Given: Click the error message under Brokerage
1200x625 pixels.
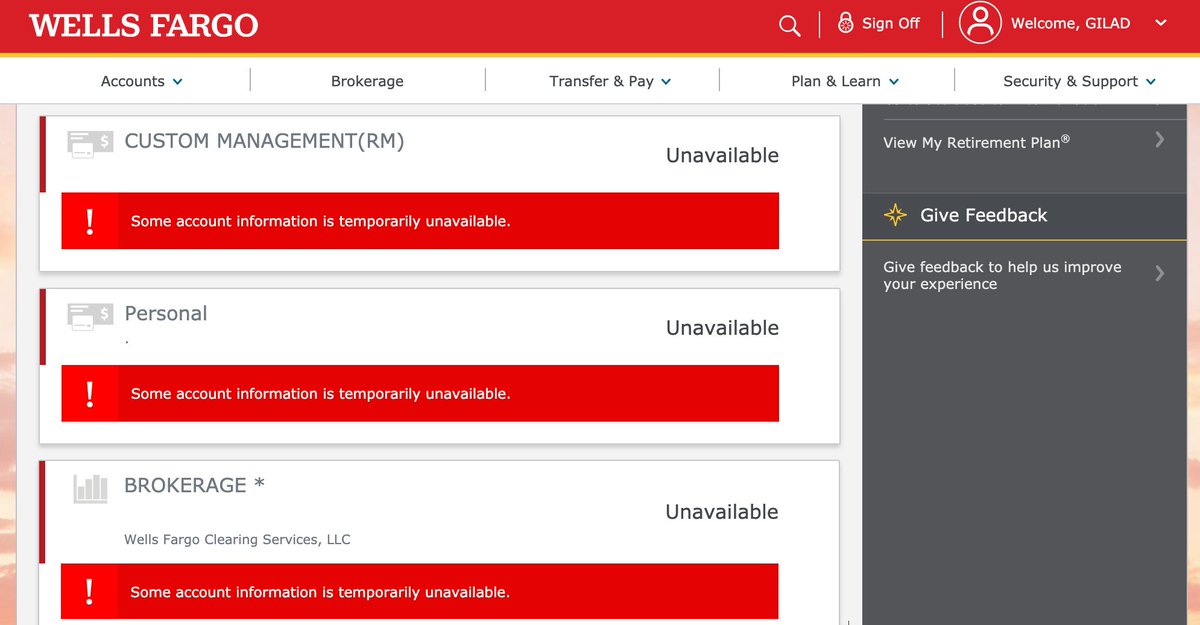Looking at the screenshot, I should pos(321,591).
